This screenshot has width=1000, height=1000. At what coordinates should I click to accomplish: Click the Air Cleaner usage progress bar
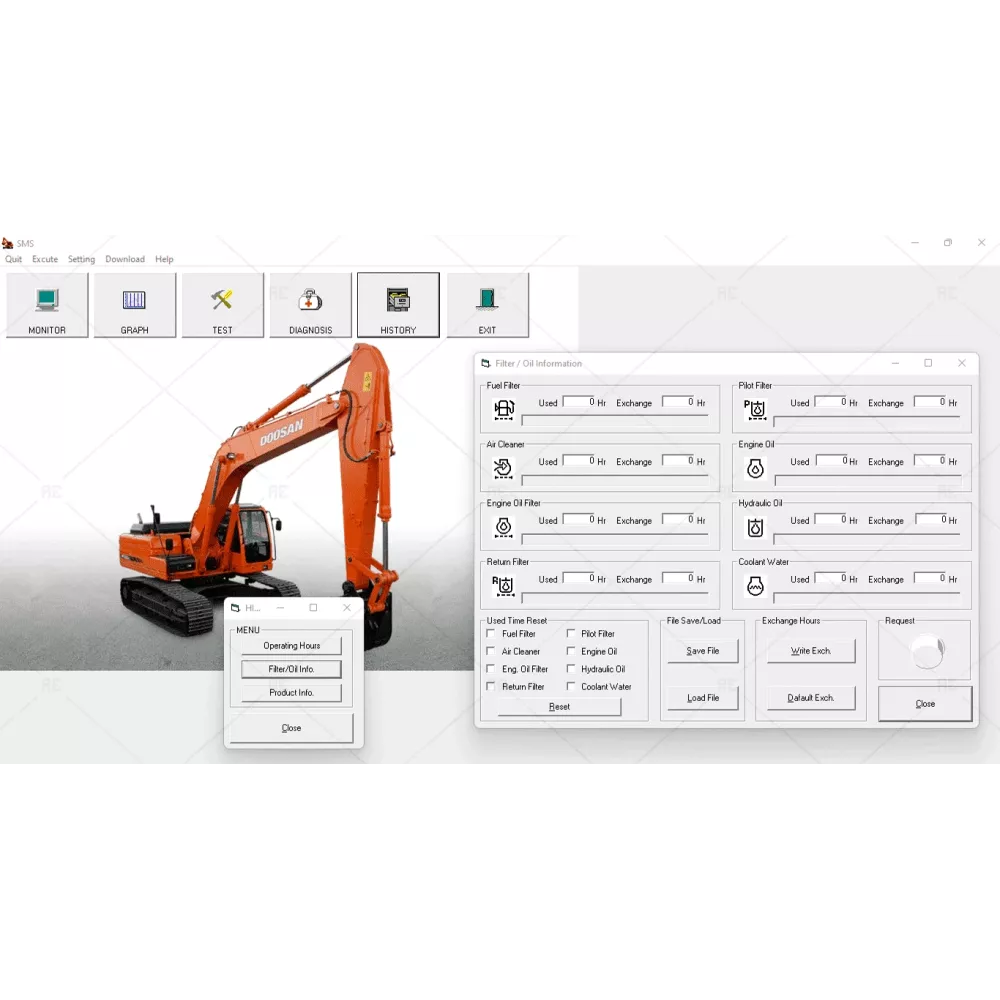coord(614,480)
